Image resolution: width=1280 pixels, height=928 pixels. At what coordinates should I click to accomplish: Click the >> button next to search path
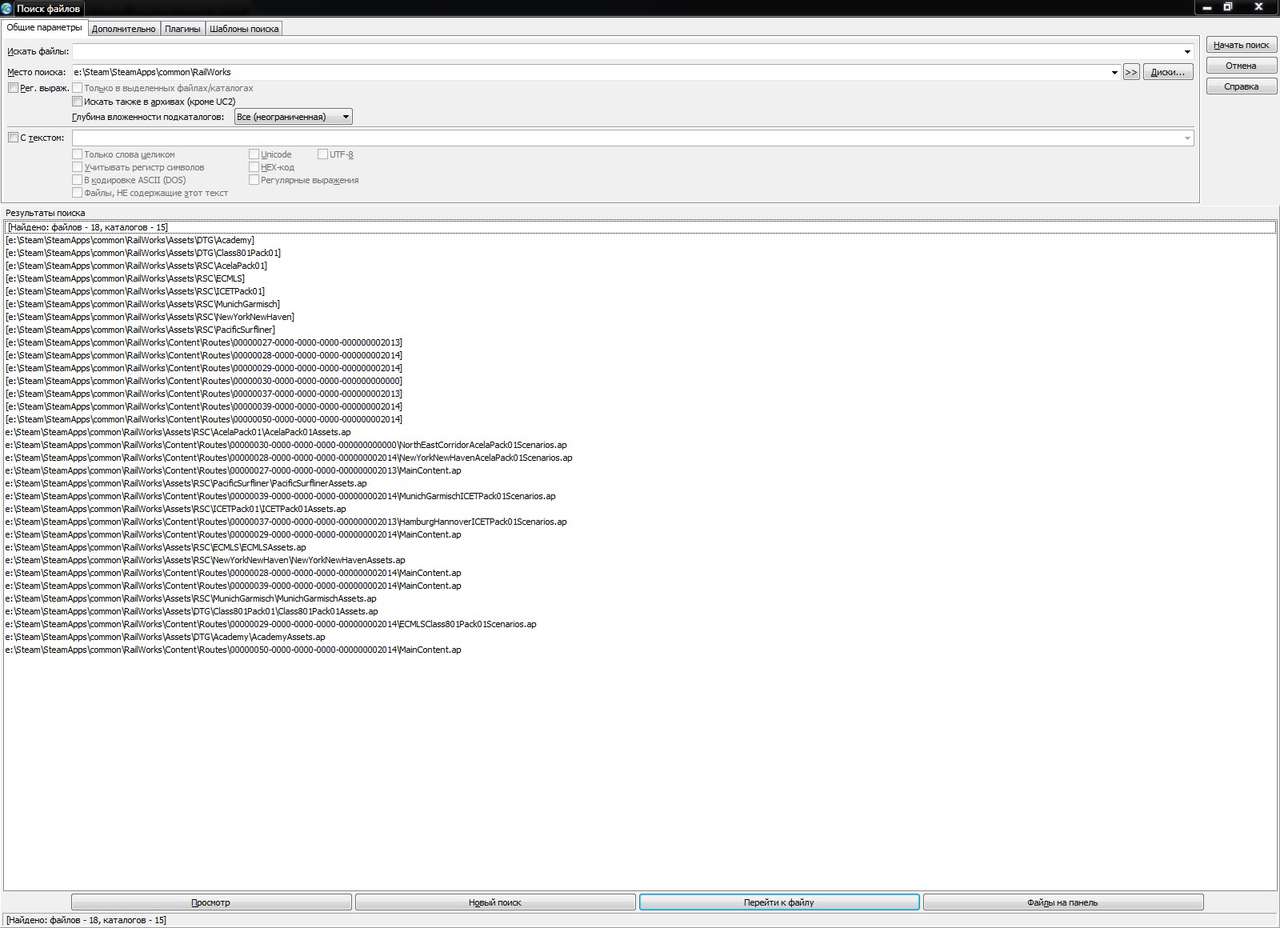pos(1131,72)
